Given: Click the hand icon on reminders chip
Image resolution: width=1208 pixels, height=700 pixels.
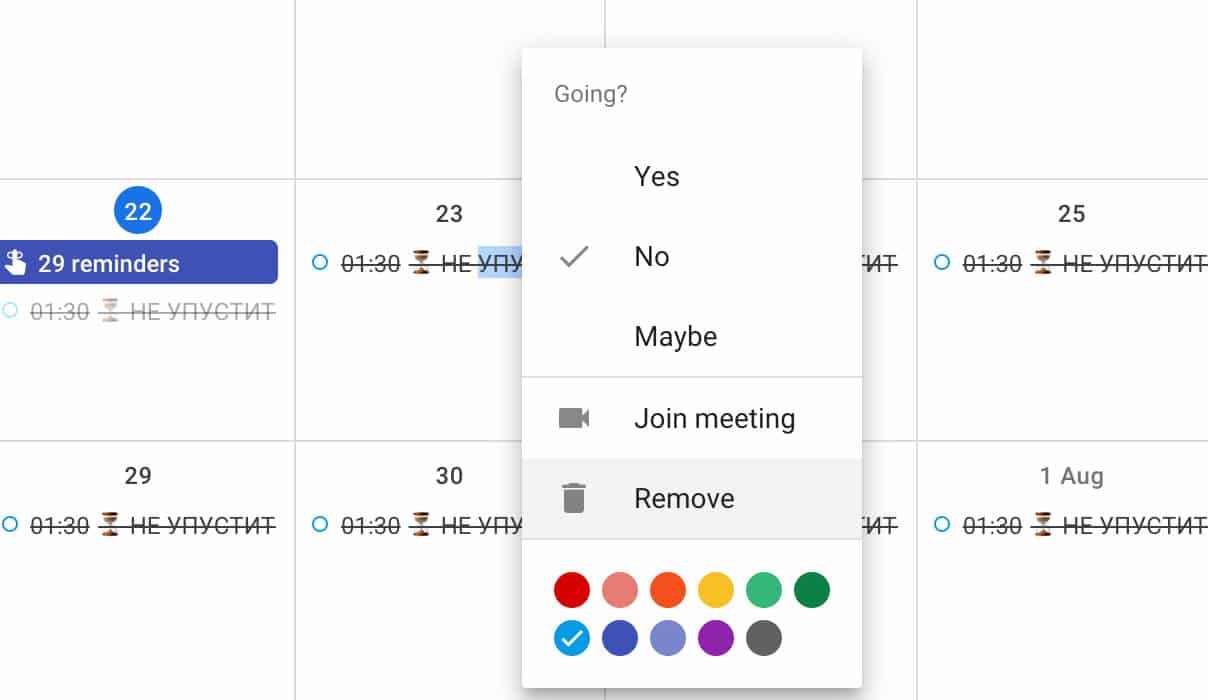Looking at the screenshot, I should 16,263.
